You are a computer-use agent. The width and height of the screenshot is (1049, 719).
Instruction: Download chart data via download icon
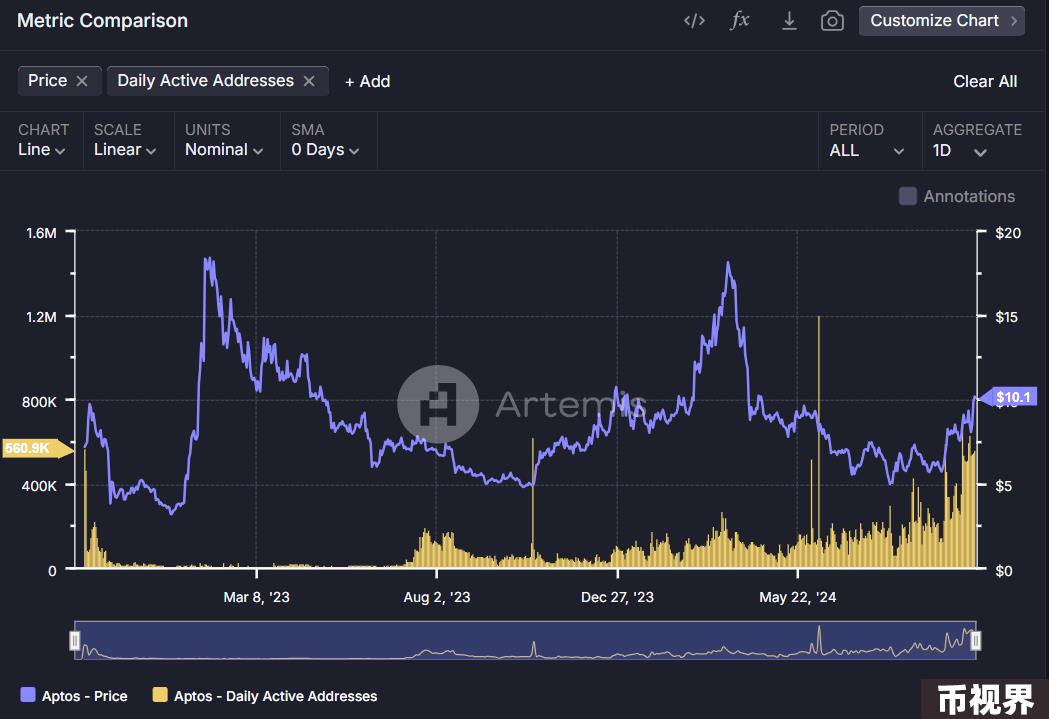789,21
